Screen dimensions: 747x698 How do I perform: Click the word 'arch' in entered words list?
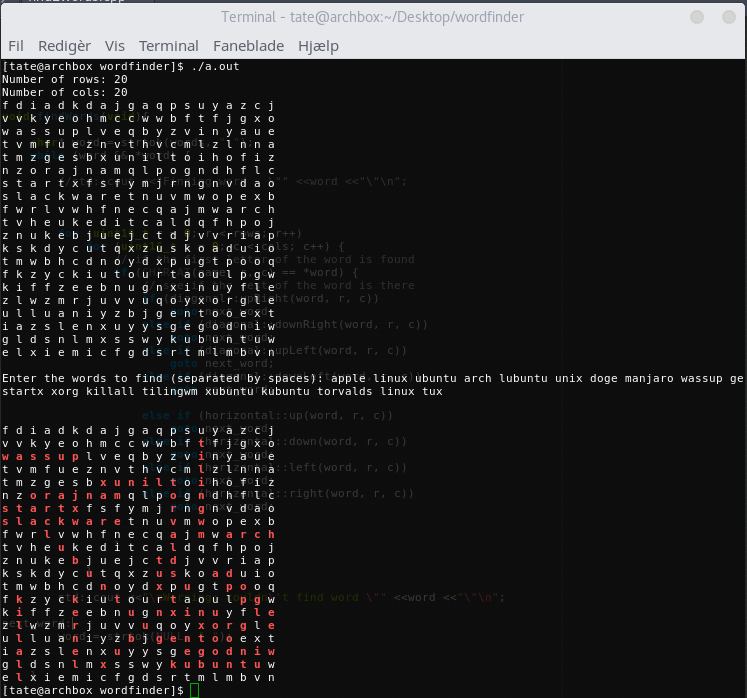coord(478,378)
